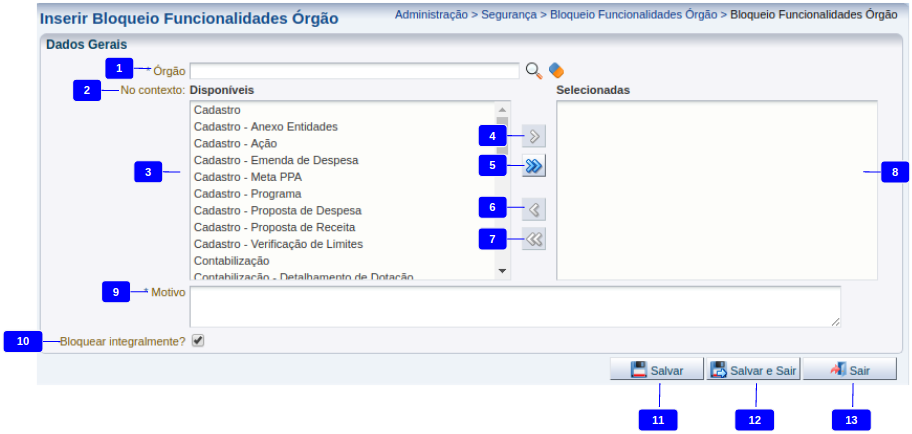Click the eraser clear icon beside Órgão

[556, 71]
